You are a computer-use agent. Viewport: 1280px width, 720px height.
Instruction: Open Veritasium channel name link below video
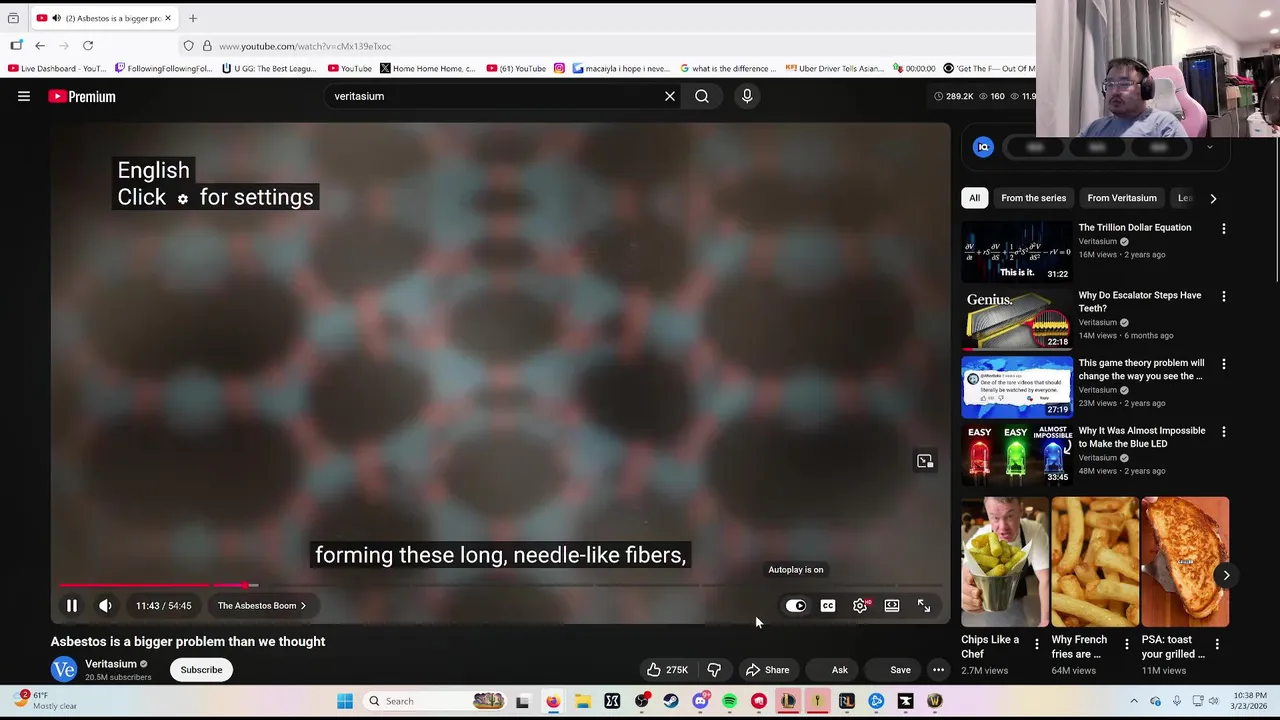[111, 664]
